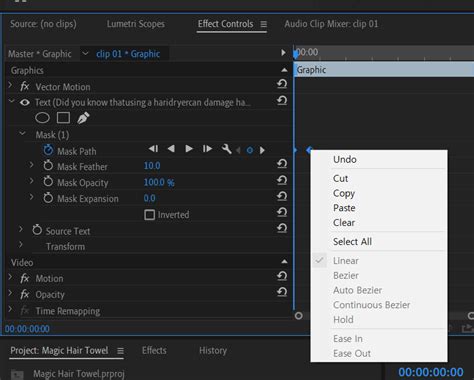The width and height of the screenshot is (474, 380).
Task: Open the Effects tab
Action: [154, 351]
